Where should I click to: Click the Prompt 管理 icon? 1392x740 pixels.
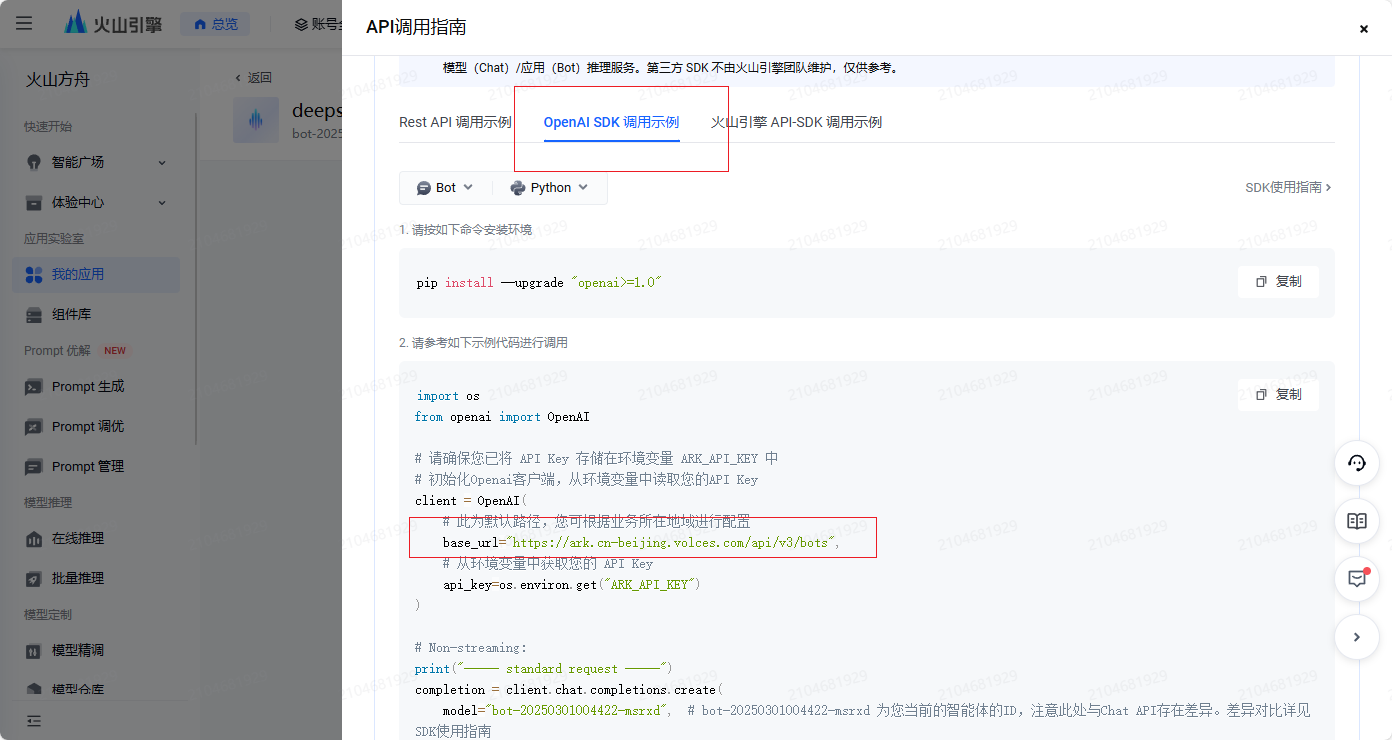[x=34, y=466]
